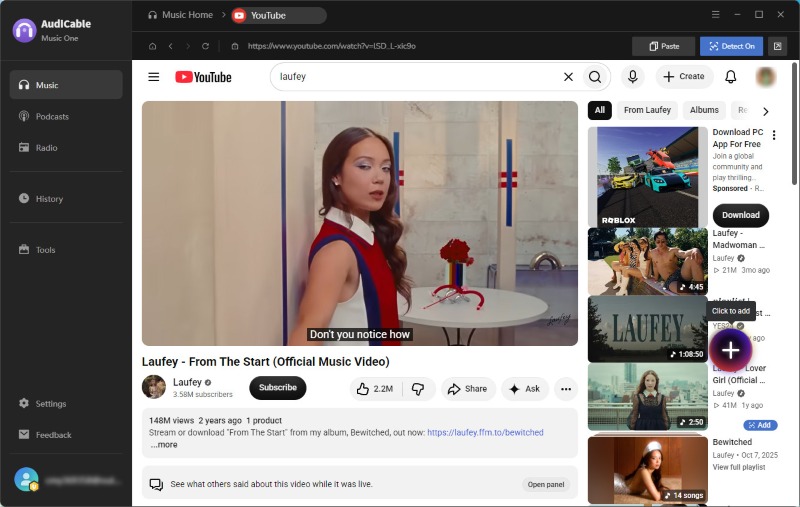Open more actions three-dot menu under video

566,389
